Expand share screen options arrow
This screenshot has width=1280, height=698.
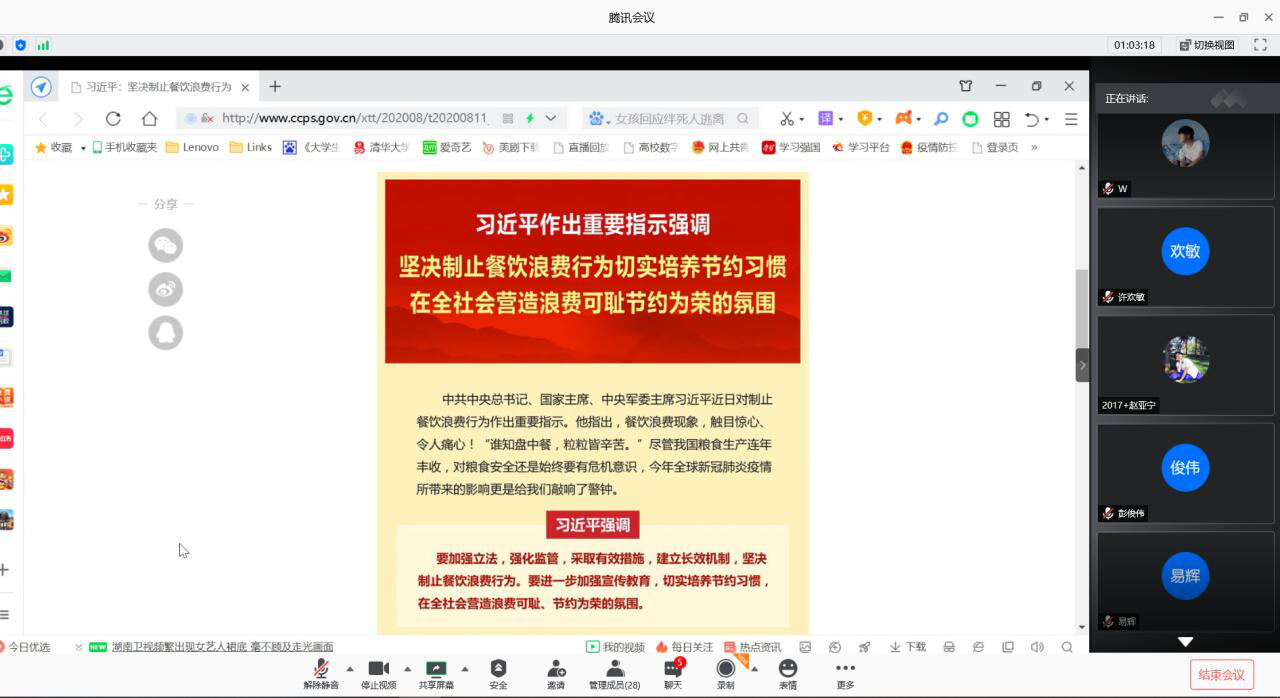tap(465, 668)
